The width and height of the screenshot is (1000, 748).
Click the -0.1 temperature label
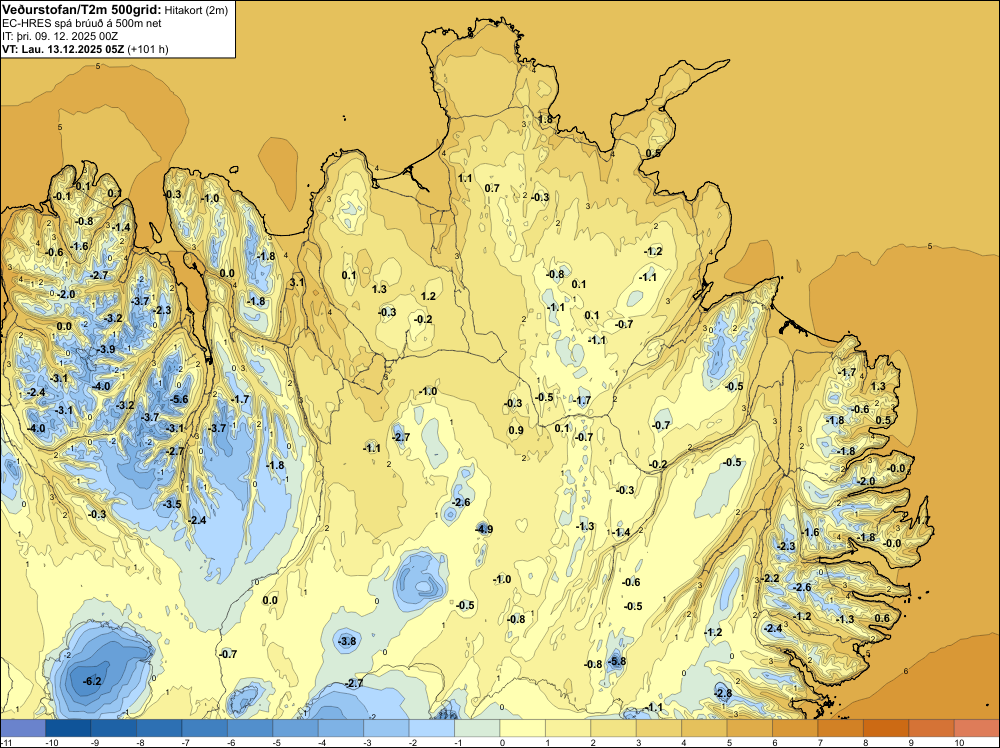click(62, 196)
